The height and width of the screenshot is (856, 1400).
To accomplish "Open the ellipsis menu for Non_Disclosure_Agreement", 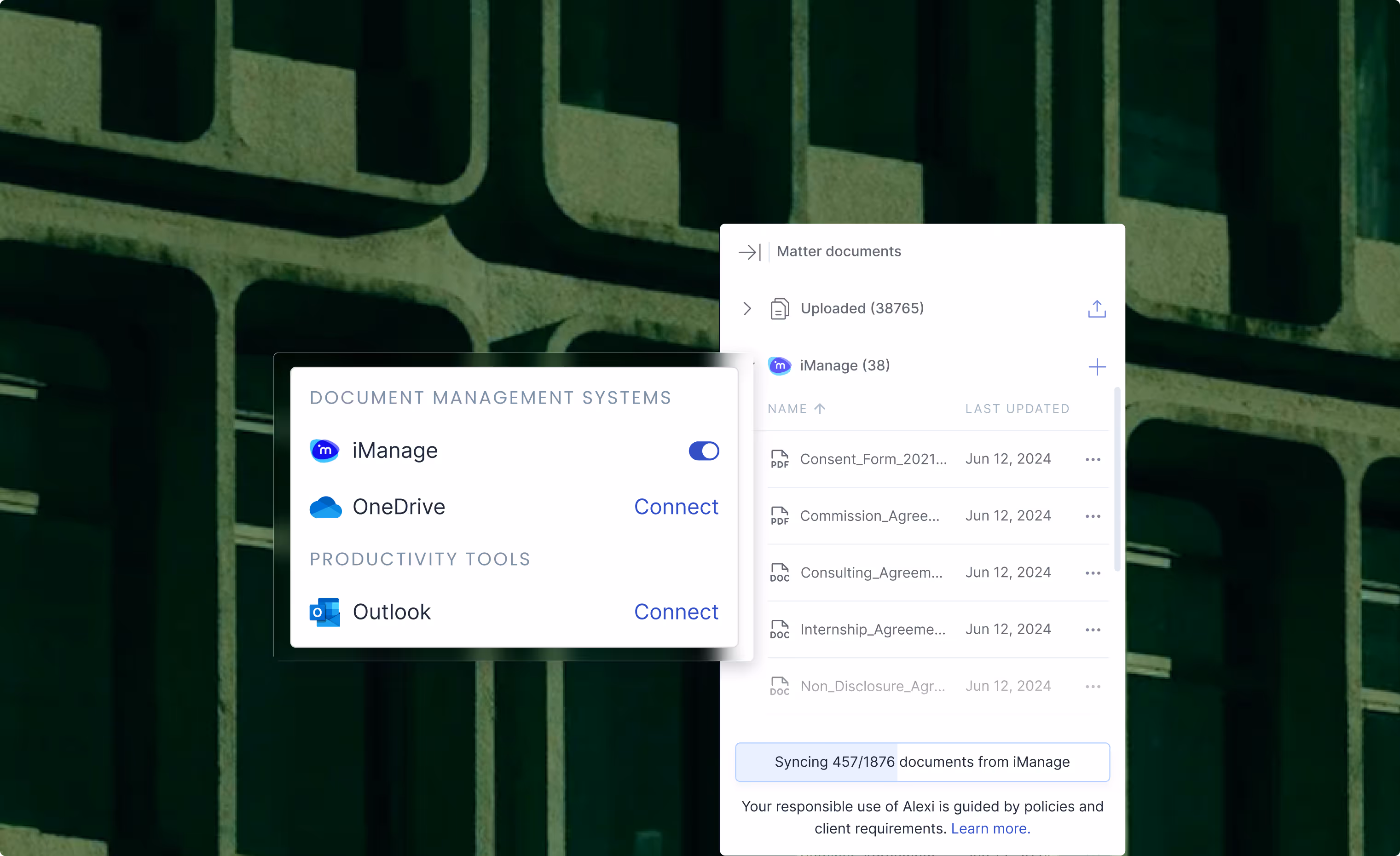I will click(x=1093, y=686).
